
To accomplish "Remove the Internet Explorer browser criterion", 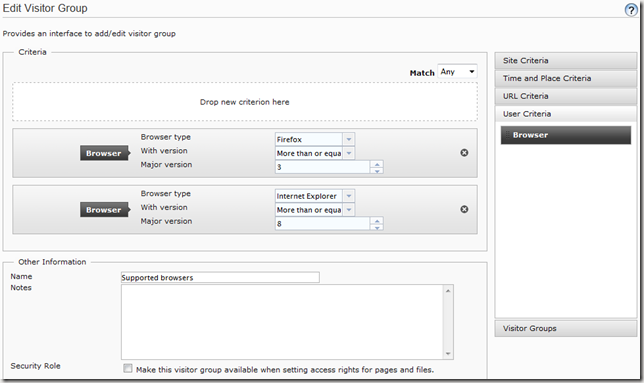I will 464,209.
